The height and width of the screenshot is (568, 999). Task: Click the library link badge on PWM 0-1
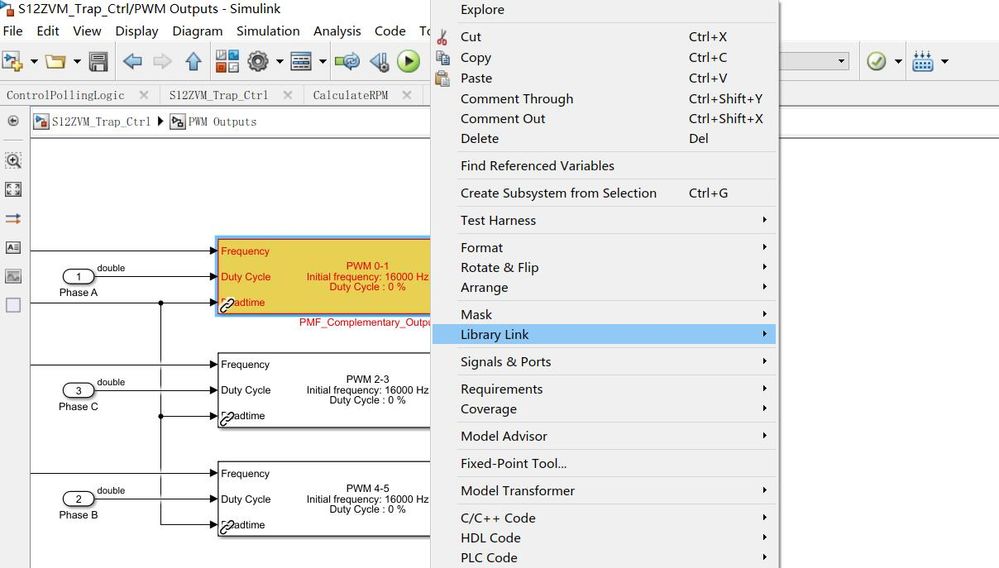pos(227,306)
